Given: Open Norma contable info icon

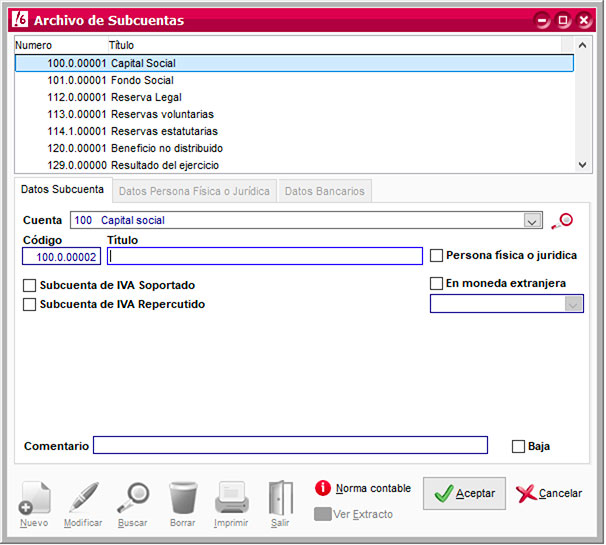Looking at the screenshot, I should coord(323,489).
